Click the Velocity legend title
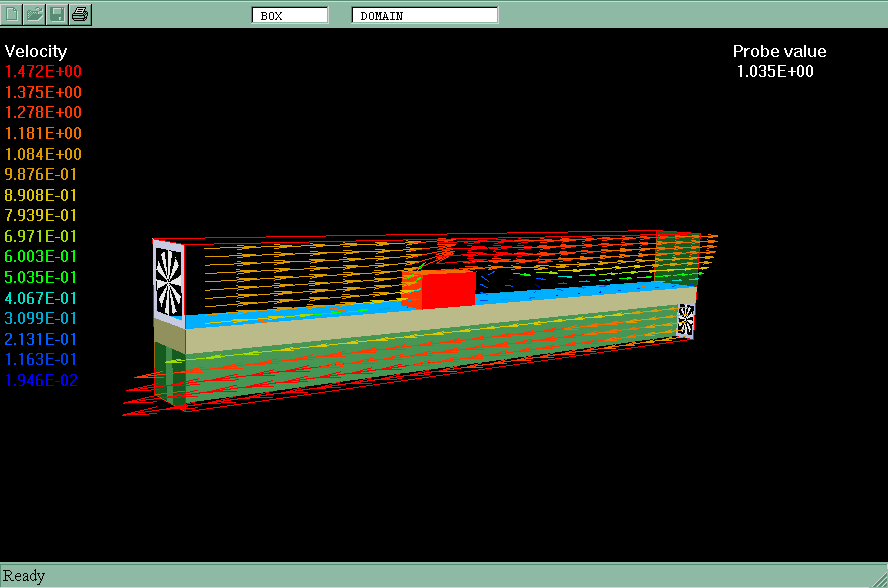This screenshot has height=588, width=888. point(36,52)
